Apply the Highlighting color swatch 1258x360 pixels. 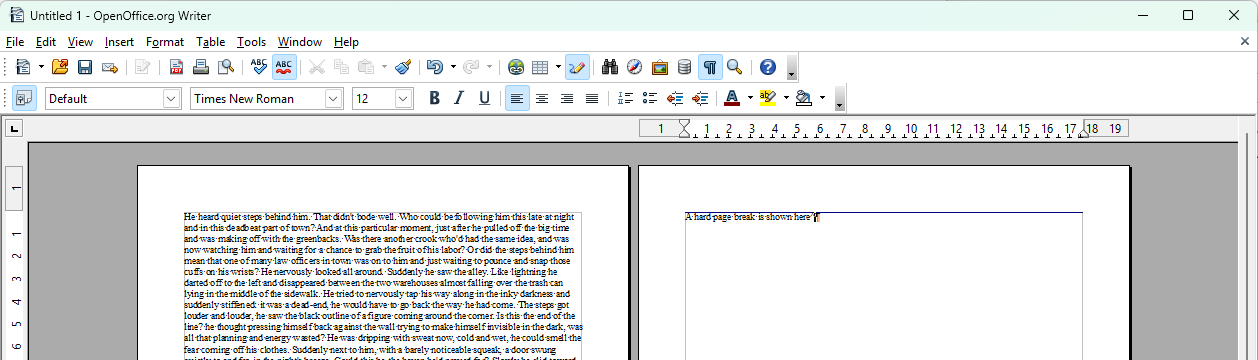768,98
